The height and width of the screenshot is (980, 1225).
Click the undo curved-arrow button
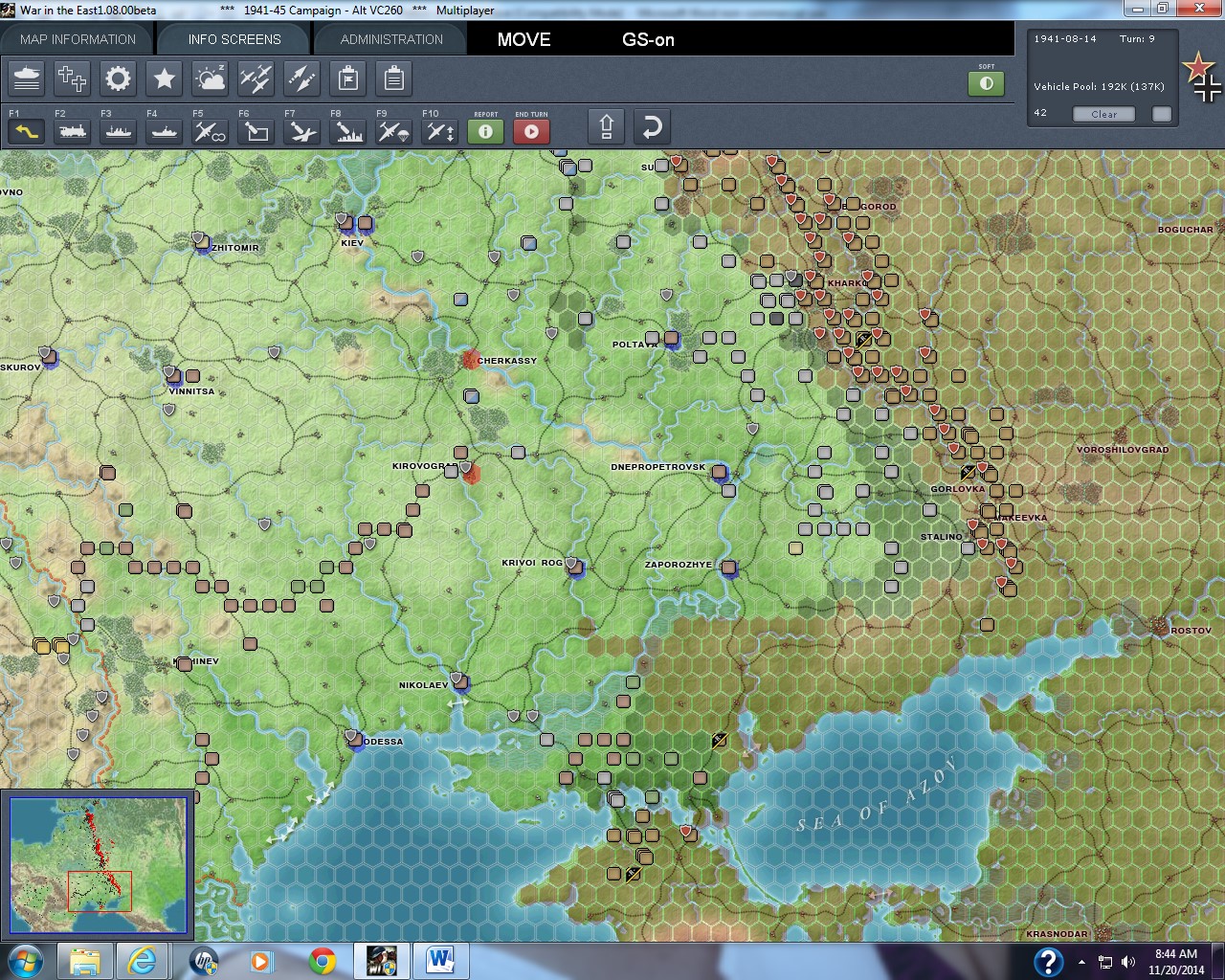pyautogui.click(x=652, y=127)
